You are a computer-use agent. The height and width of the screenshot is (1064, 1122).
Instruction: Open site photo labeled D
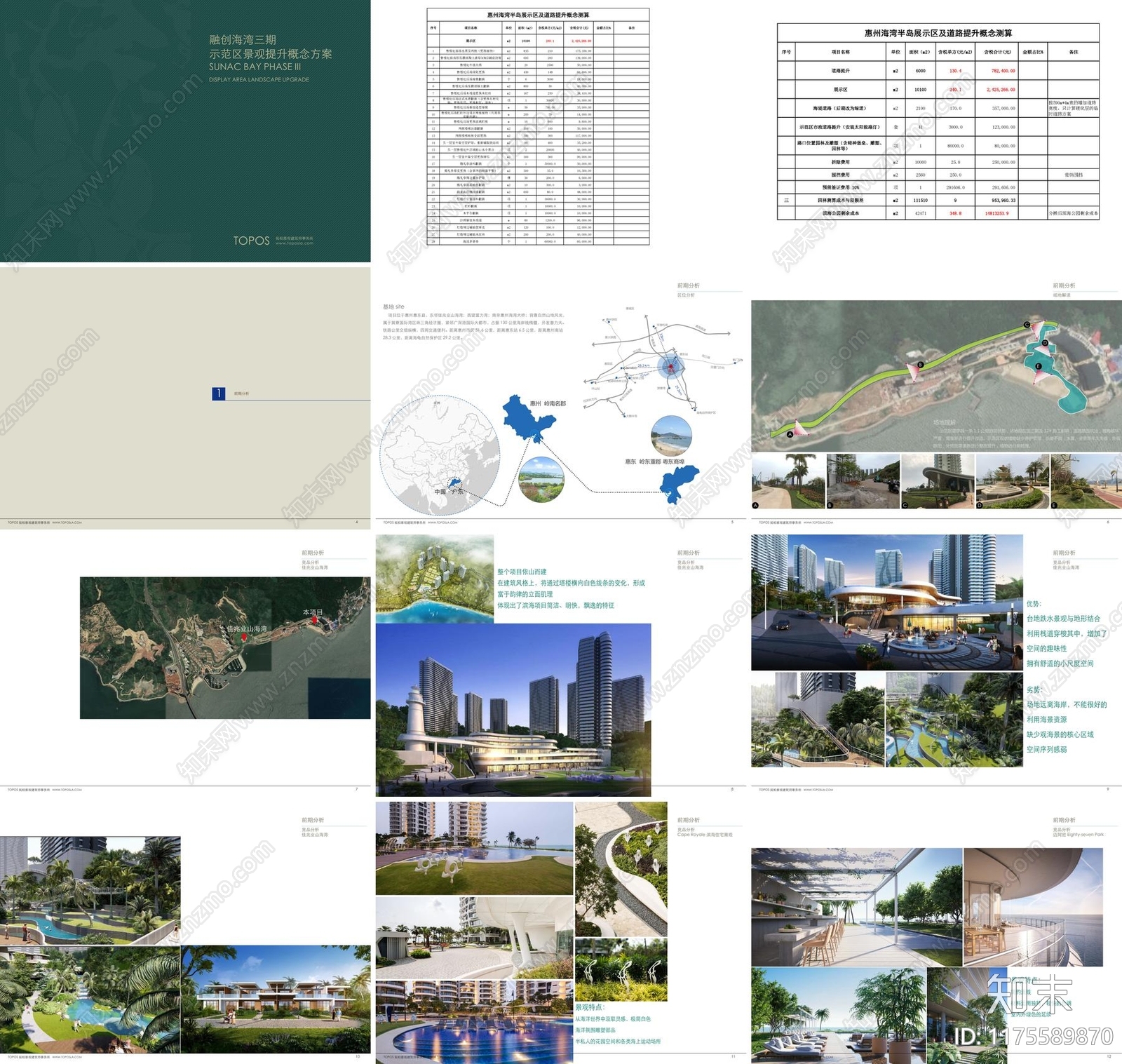click(x=1013, y=481)
